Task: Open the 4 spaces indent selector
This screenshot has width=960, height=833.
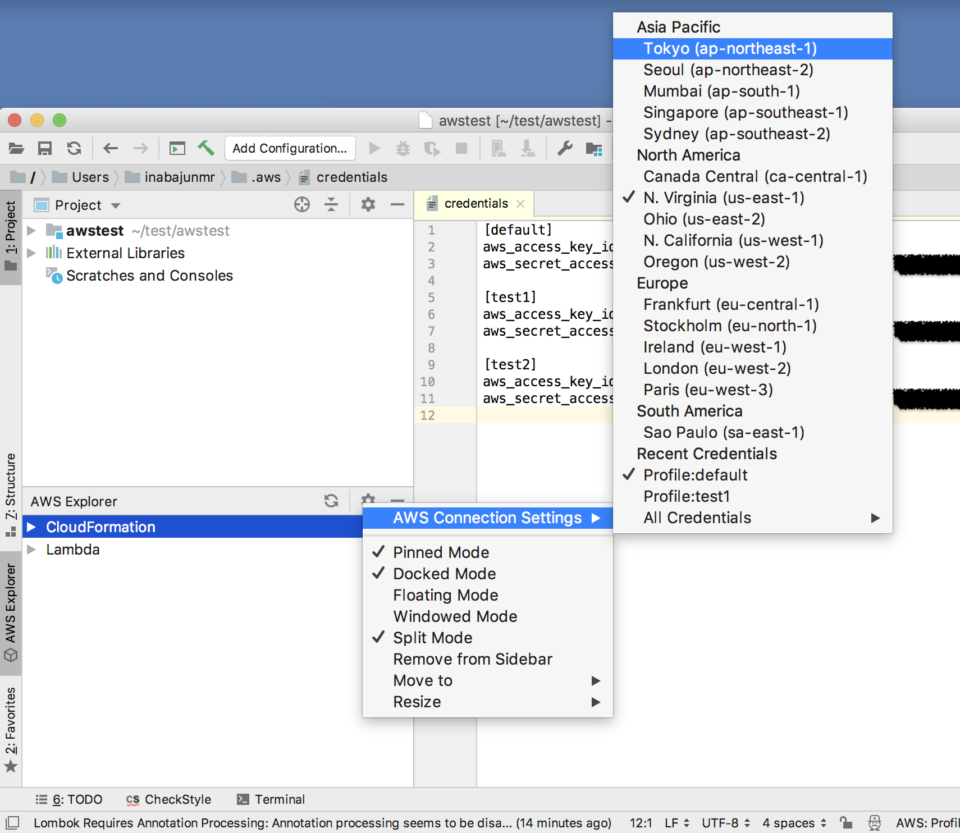Action: click(794, 823)
